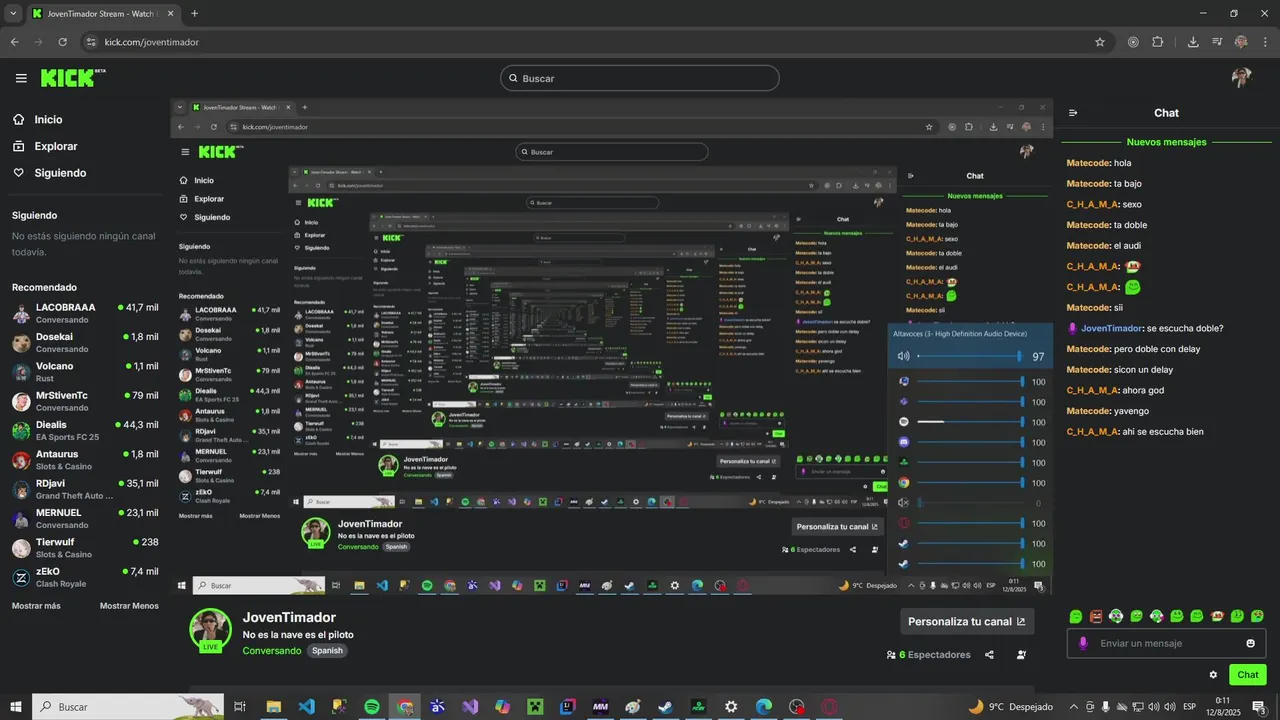This screenshot has width=1280, height=720.
Task: Open Volcano Rust channel
Action: (85, 372)
